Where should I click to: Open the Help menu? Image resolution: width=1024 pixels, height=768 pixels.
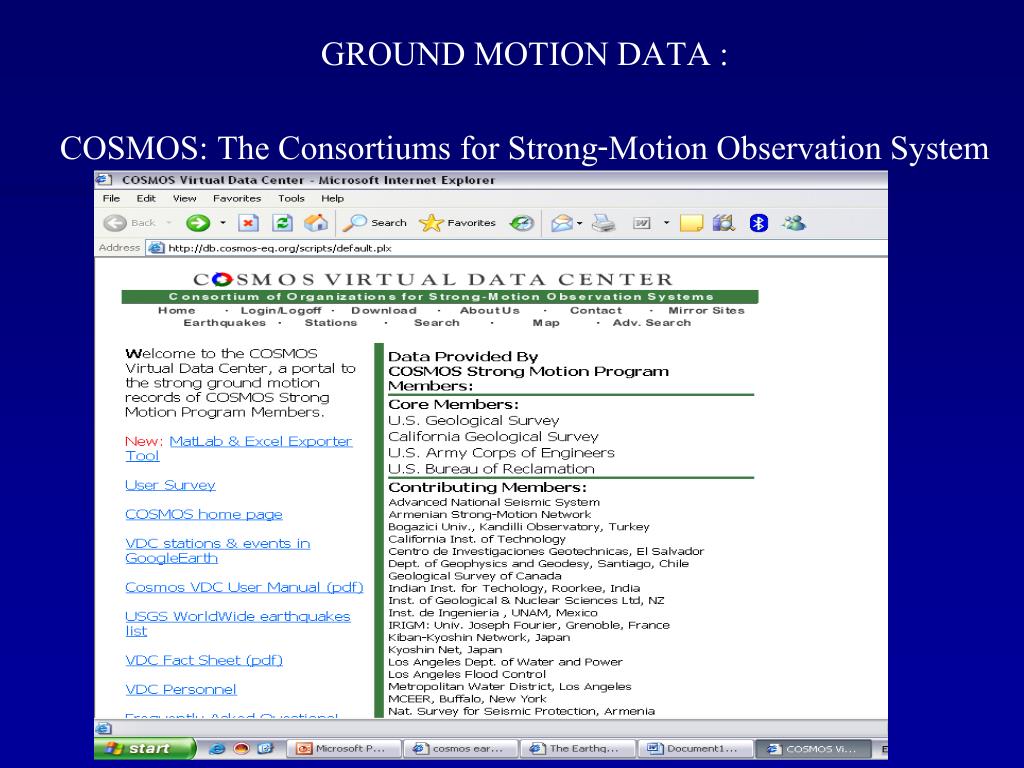[x=332, y=199]
